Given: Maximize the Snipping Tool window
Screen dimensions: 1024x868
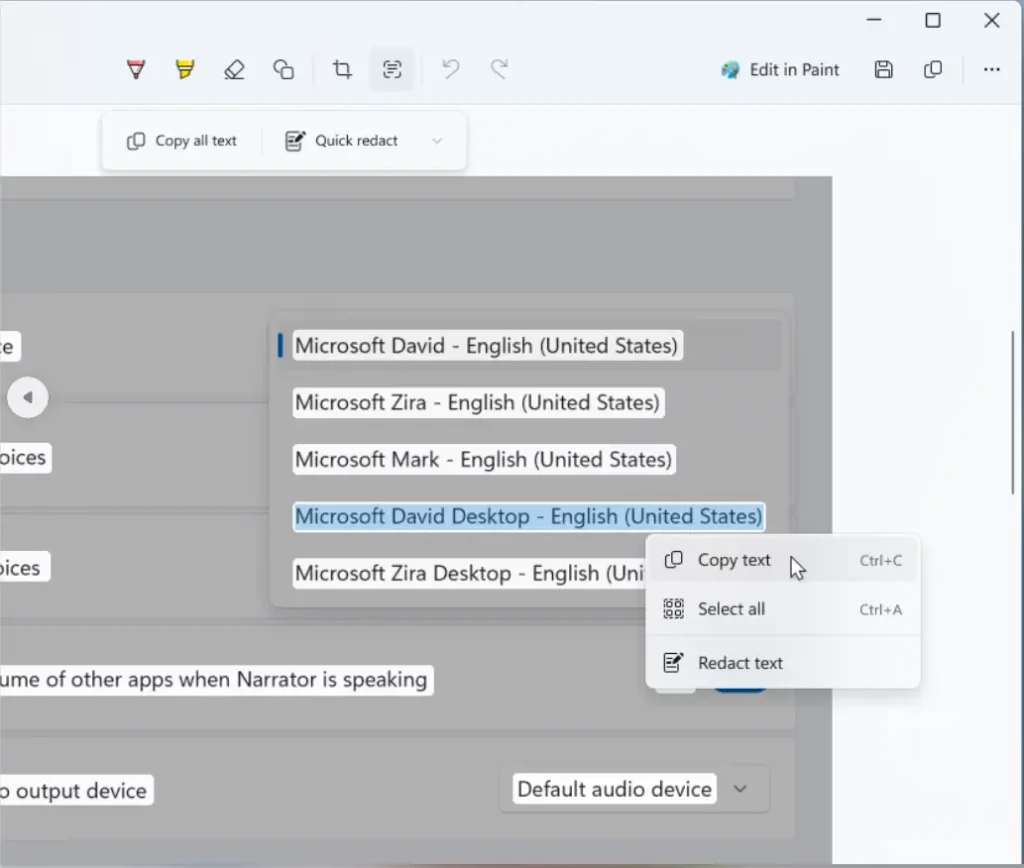Looking at the screenshot, I should pyautogui.click(x=933, y=20).
